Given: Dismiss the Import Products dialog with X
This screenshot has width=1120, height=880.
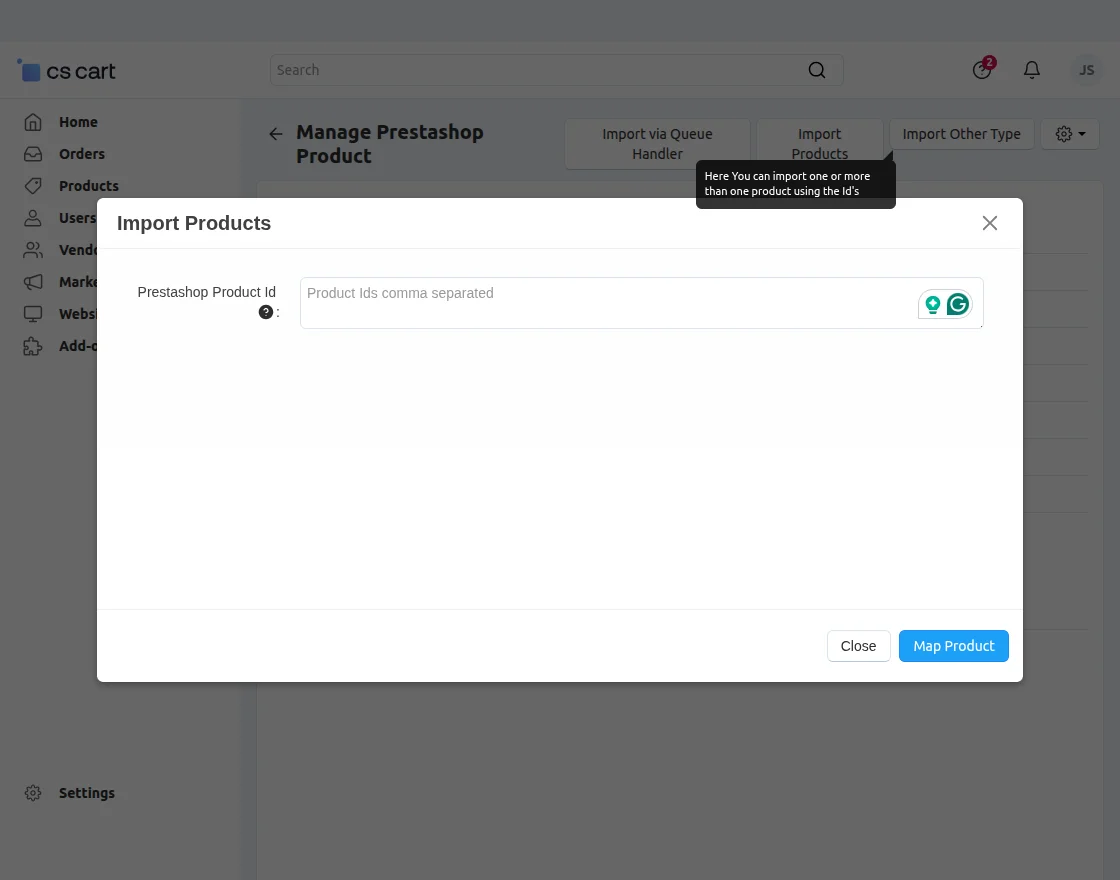Looking at the screenshot, I should pos(990,223).
